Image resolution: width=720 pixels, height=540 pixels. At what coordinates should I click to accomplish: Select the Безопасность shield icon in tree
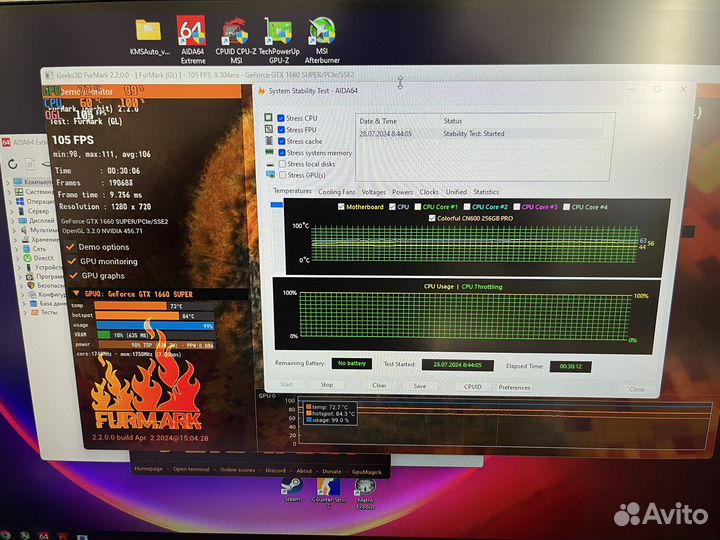pos(31,285)
